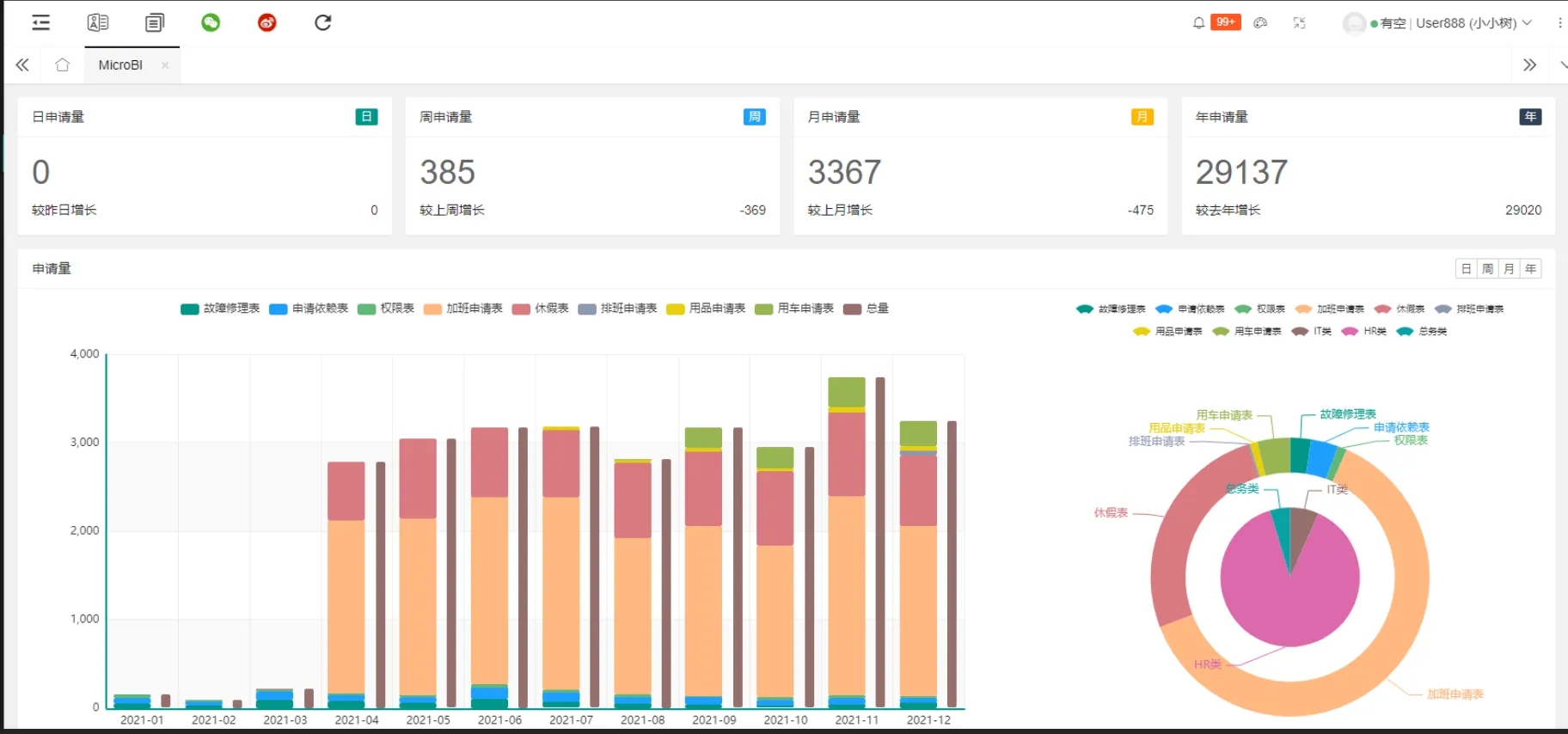Click the dark 年 badge on yearly card

(x=1530, y=117)
